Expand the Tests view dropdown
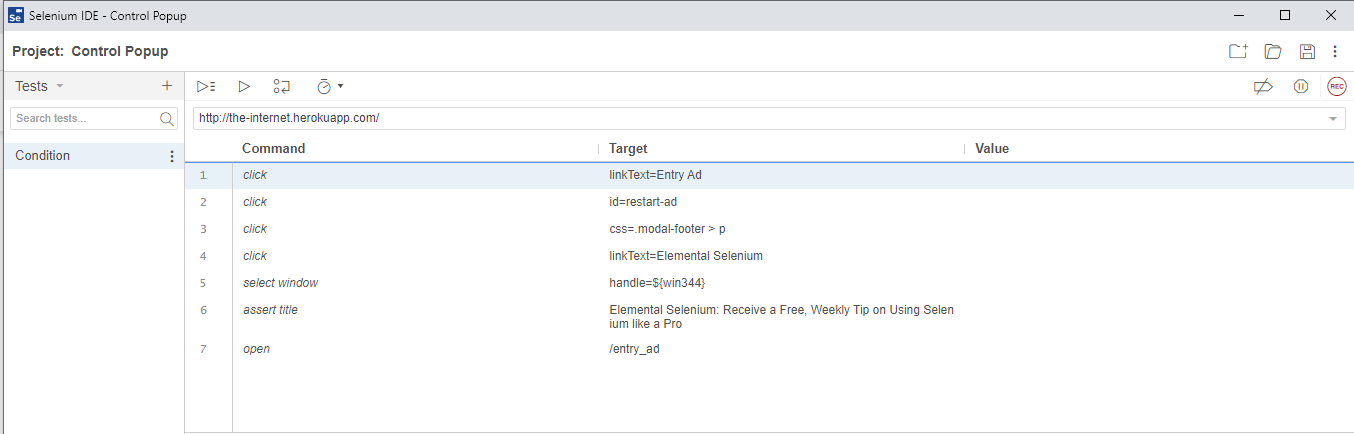The height and width of the screenshot is (434, 1354). [60, 87]
